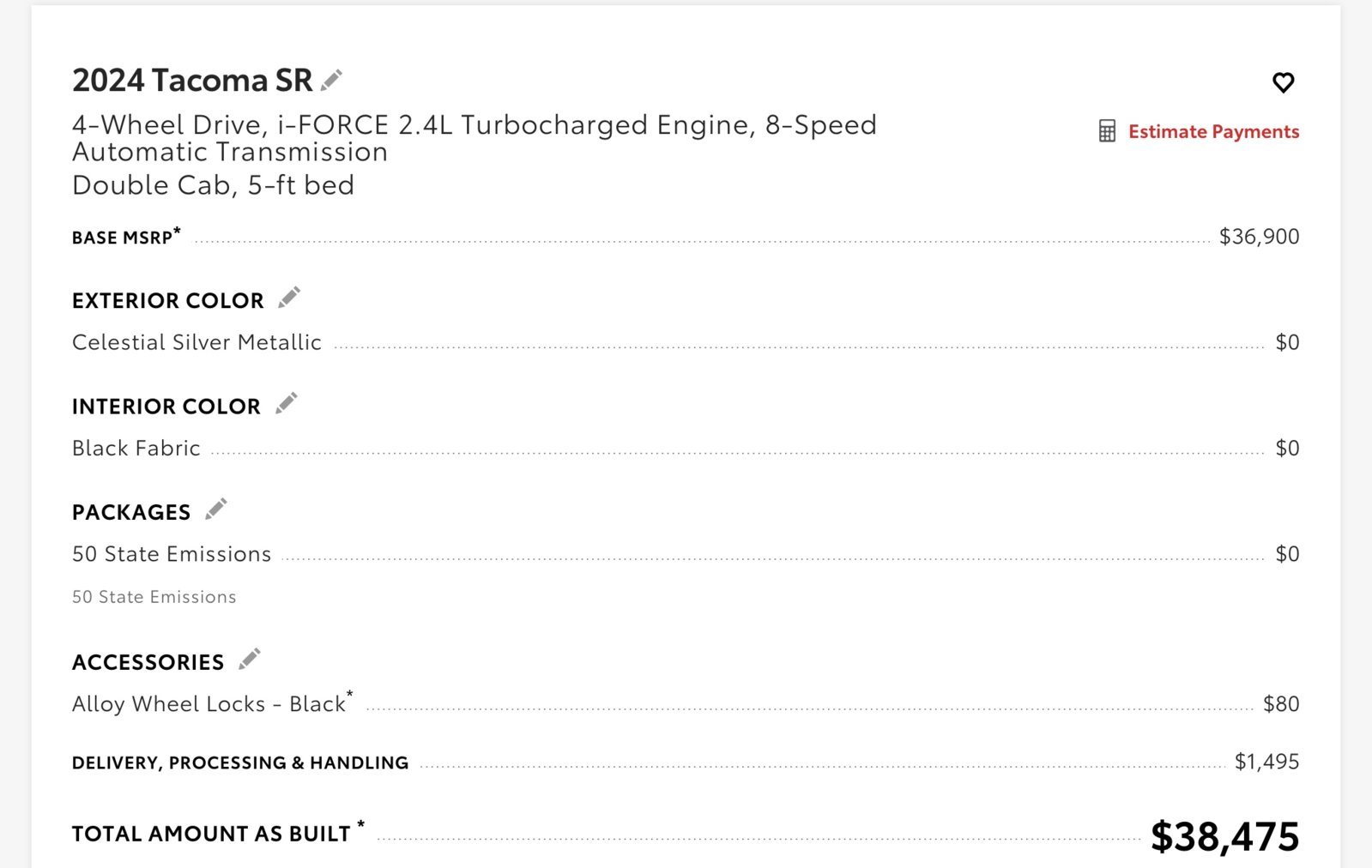Click the Delivery, Processing & Handling label
The image size is (1372, 868).
coord(240,763)
